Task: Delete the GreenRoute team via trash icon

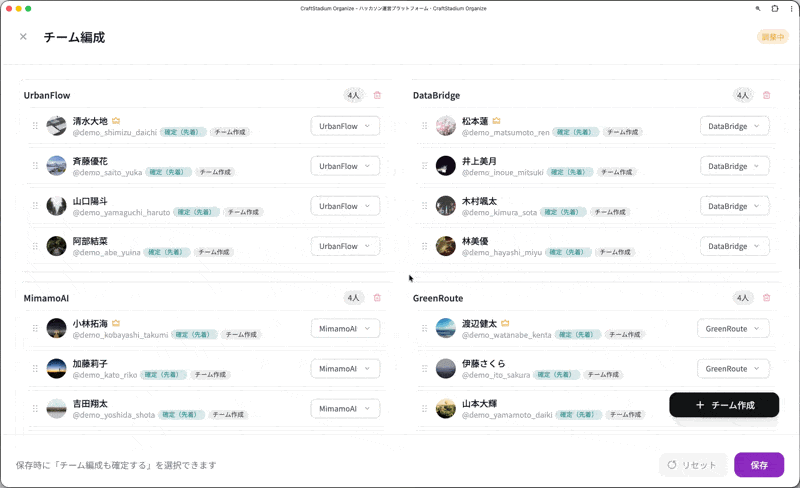Action: pyautogui.click(x=766, y=298)
